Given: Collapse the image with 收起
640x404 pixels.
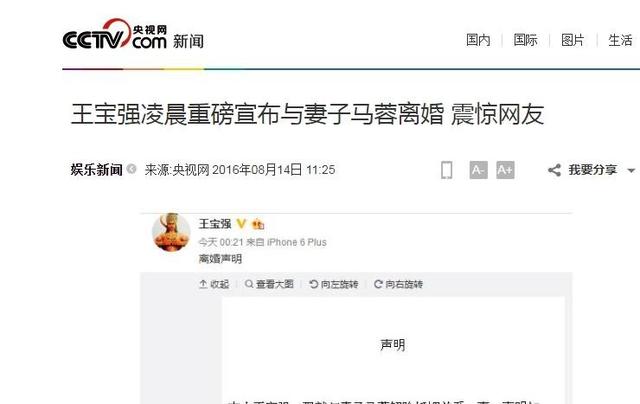Looking at the screenshot, I should [x=214, y=284].
